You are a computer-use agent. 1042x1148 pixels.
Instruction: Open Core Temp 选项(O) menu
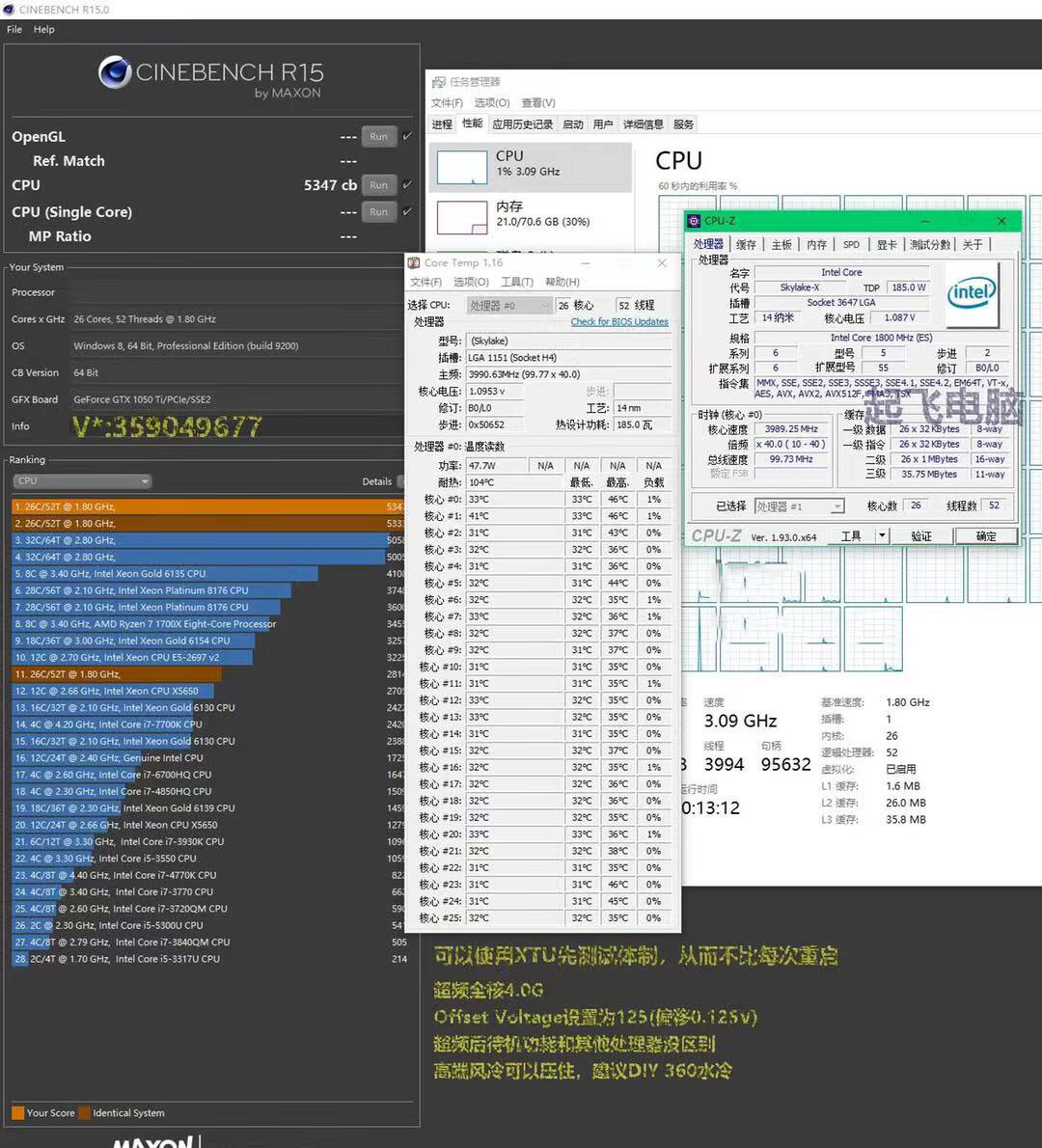(471, 282)
